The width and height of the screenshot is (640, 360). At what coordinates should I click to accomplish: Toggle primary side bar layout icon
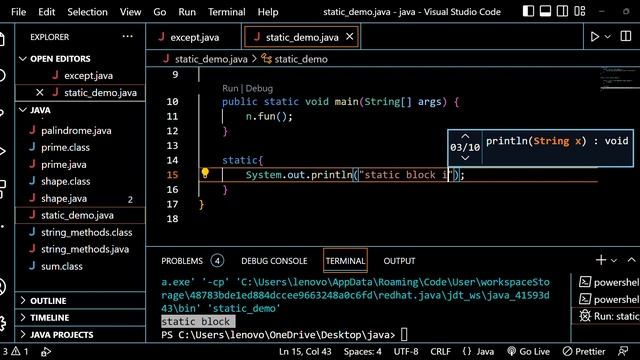point(528,11)
